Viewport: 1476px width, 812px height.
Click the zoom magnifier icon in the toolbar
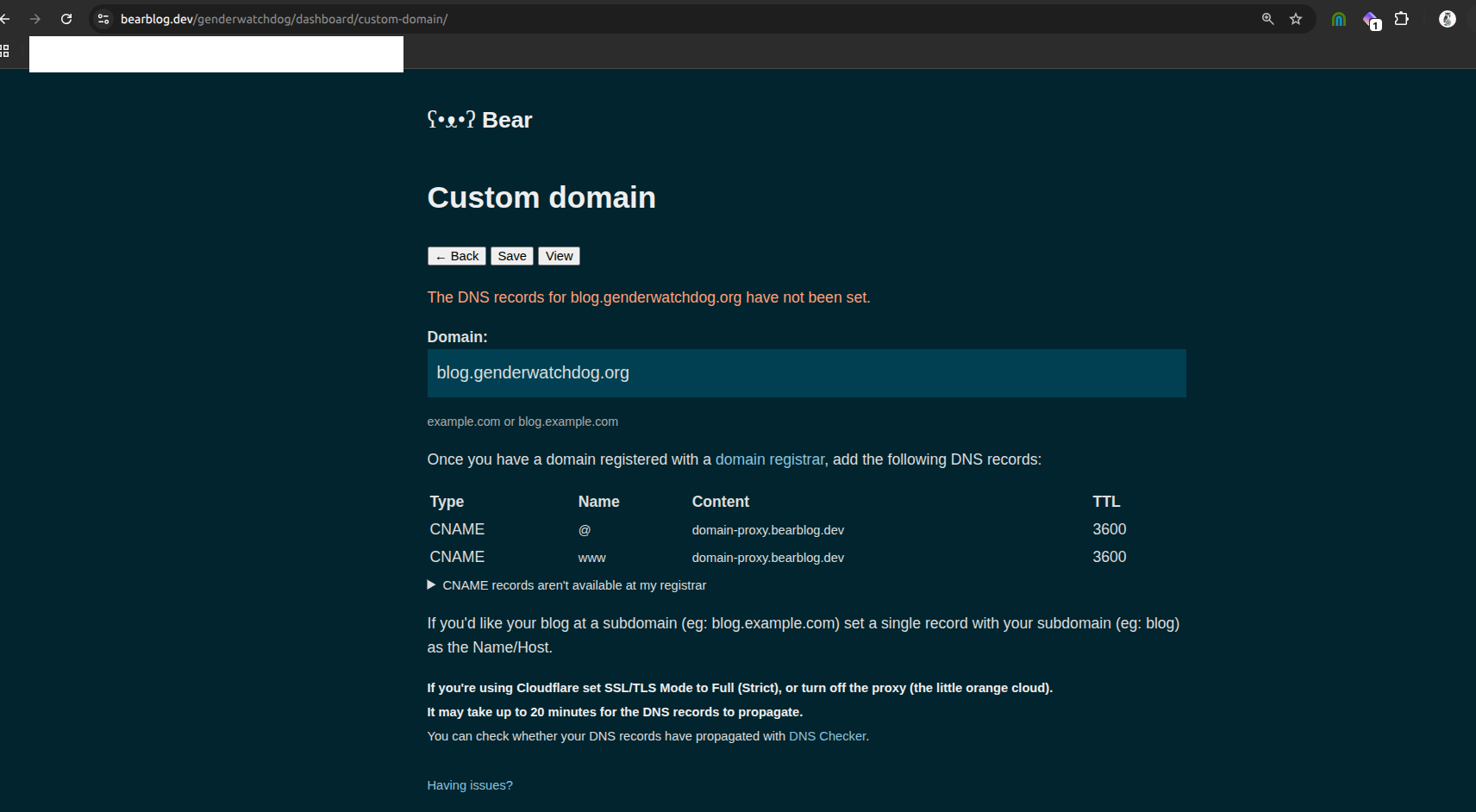point(1267,18)
